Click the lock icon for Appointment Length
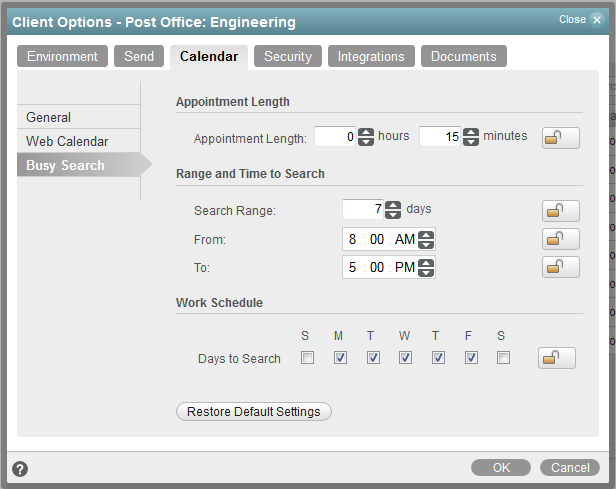The width and height of the screenshot is (616, 489). click(x=560, y=138)
